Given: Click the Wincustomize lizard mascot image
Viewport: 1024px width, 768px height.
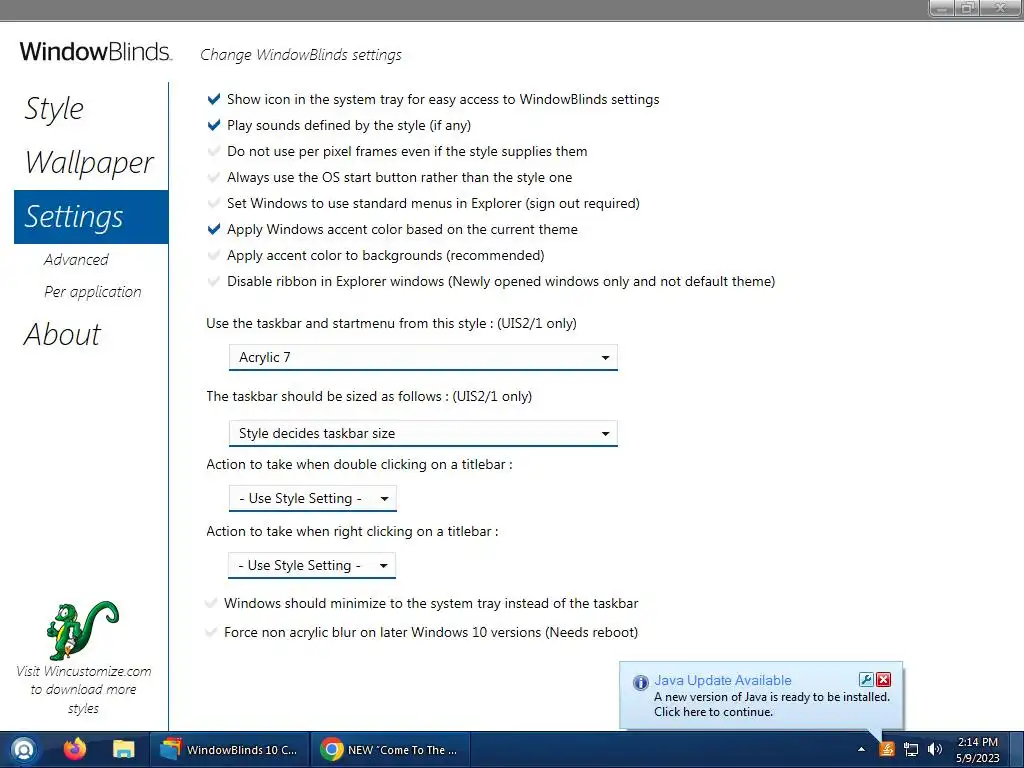Looking at the screenshot, I should pyautogui.click(x=84, y=630).
